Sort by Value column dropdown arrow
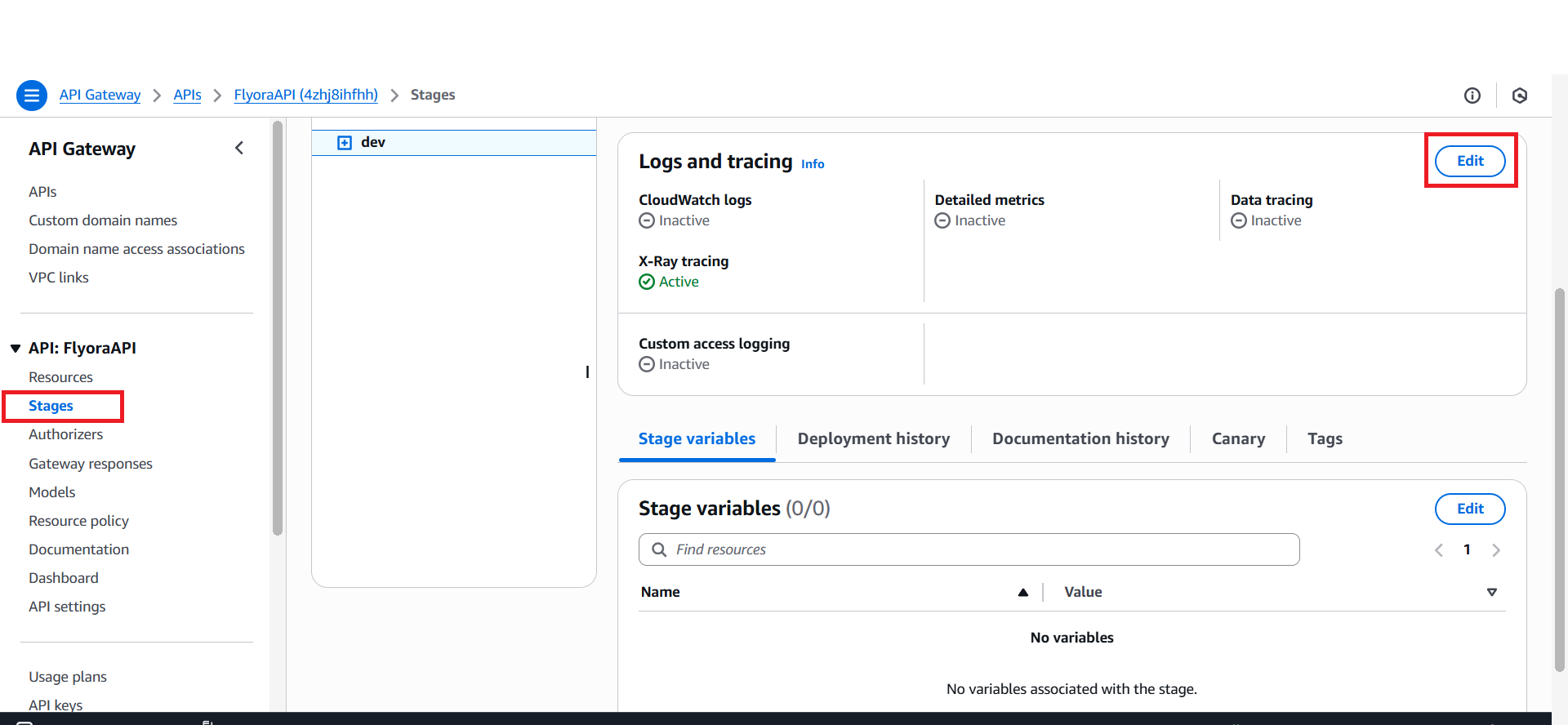The image size is (1568, 725). click(1491, 593)
